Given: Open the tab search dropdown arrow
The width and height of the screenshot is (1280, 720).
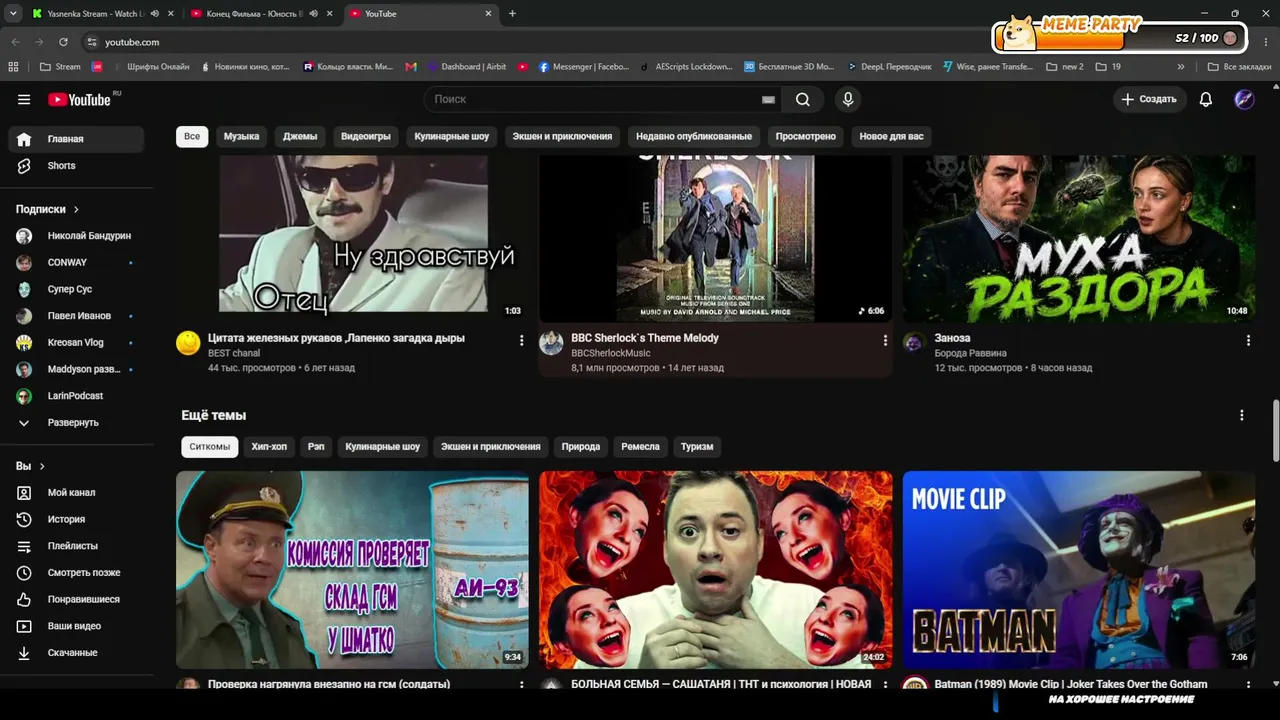Looking at the screenshot, I should click(13, 14).
